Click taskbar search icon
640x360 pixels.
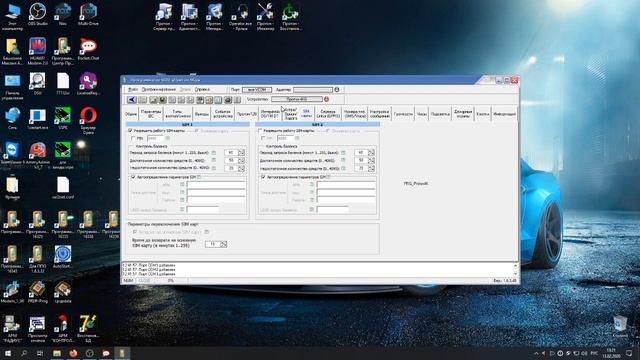(x=24, y=353)
